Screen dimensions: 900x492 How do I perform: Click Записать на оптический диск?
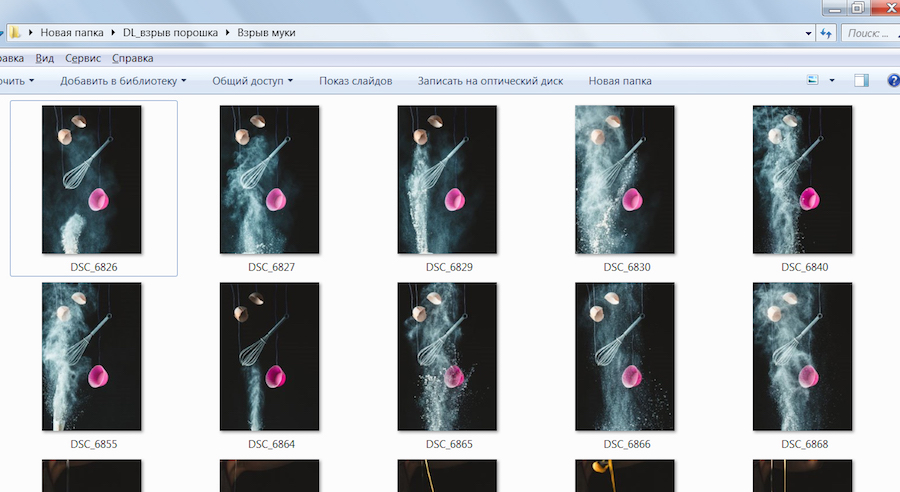[x=490, y=81]
